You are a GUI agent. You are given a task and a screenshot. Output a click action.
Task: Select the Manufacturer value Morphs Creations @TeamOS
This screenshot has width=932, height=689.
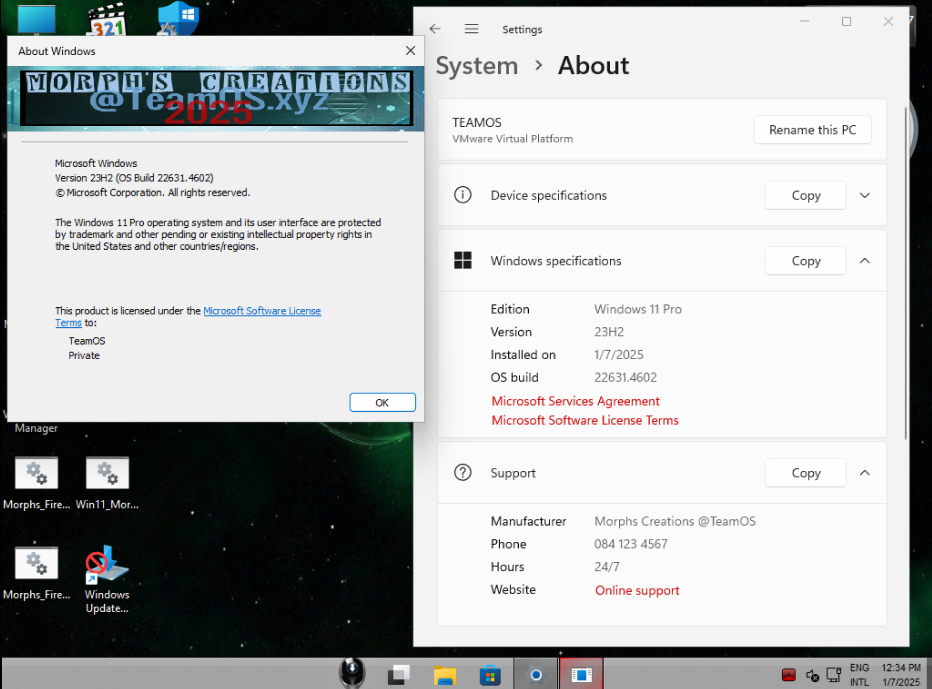[675, 521]
